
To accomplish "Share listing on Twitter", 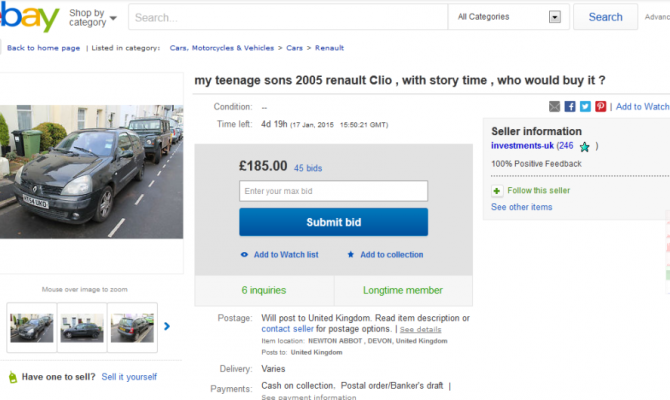I will pyautogui.click(x=585, y=107).
